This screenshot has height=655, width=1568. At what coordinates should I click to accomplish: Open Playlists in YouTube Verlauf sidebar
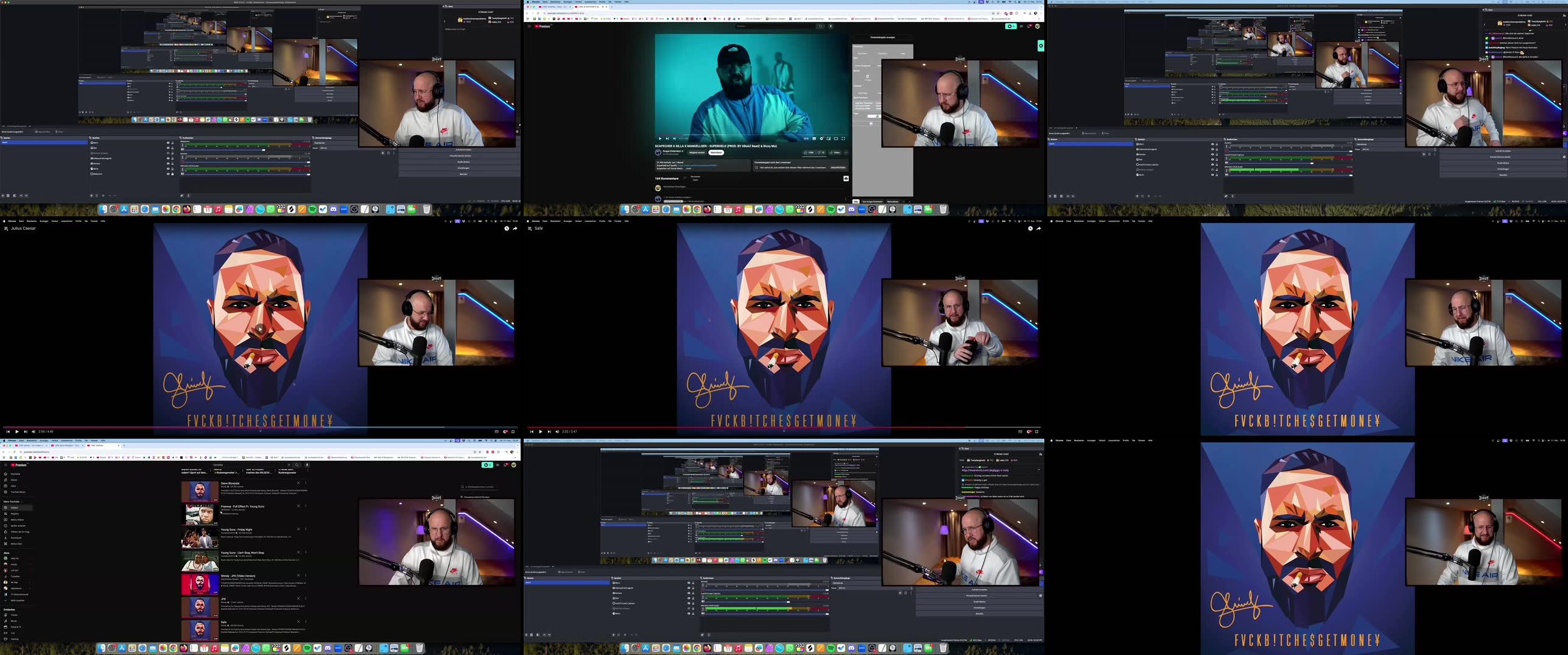point(17,514)
